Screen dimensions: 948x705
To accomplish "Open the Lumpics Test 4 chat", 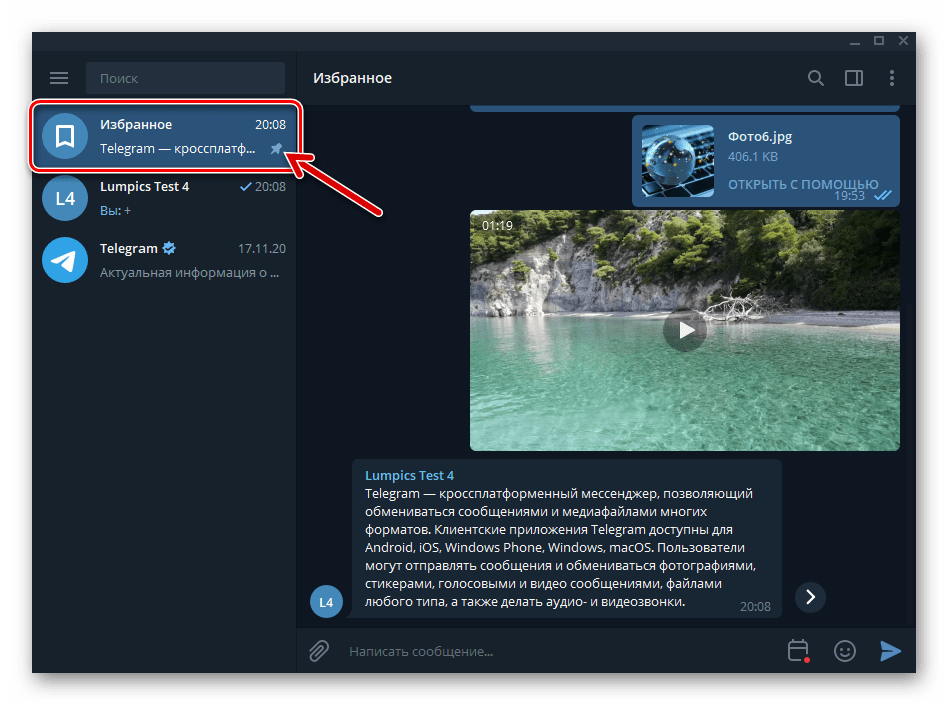I will [165, 198].
